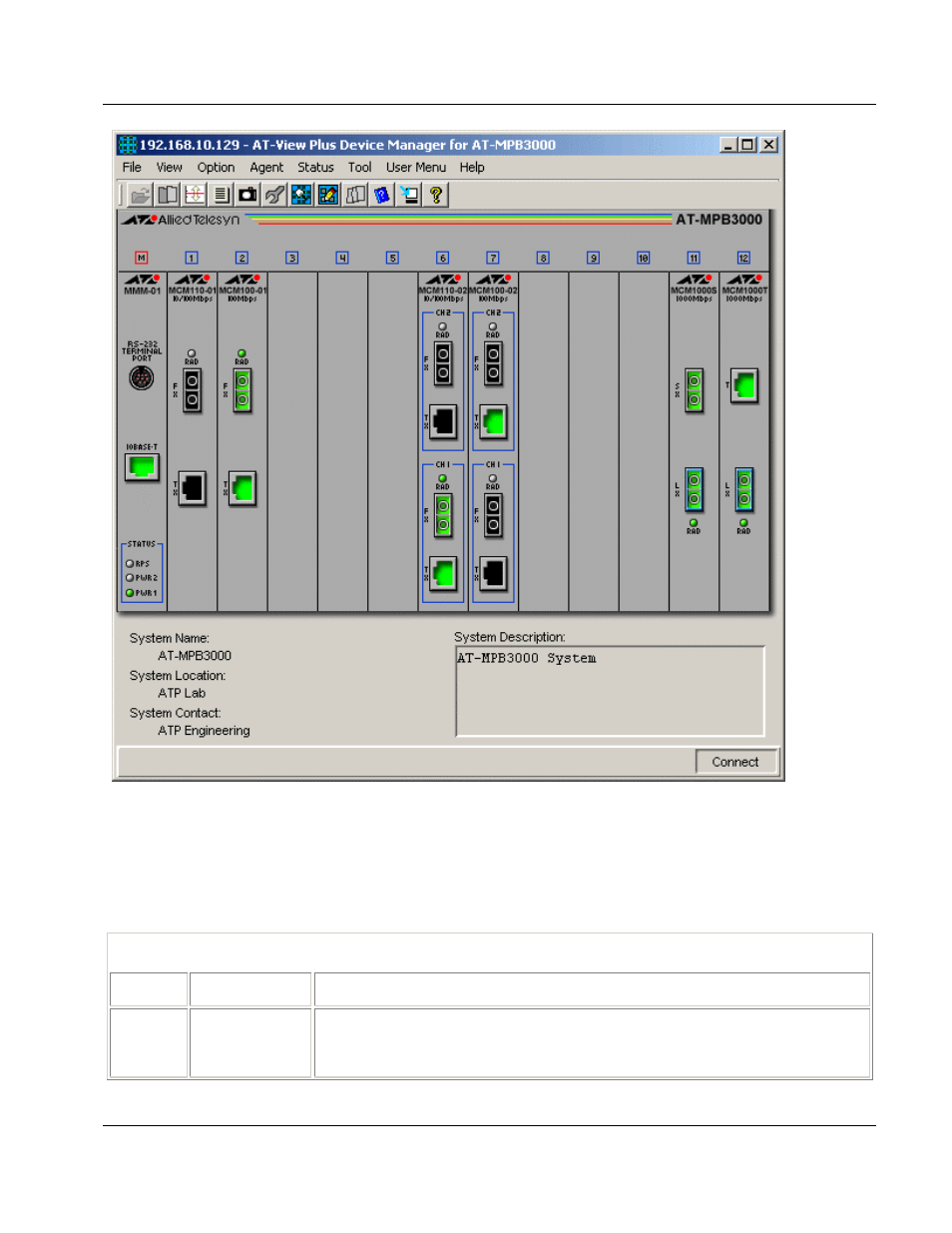Click the RPS status LED

(x=130, y=564)
